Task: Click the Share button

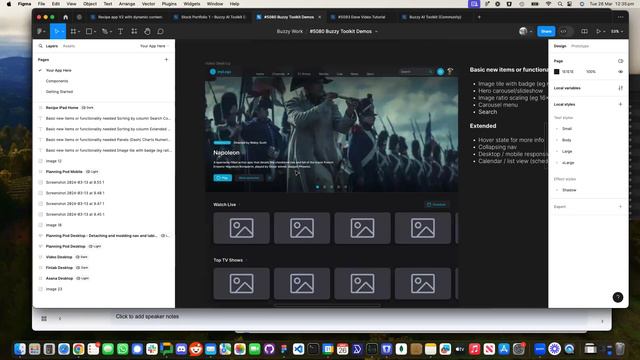Action: [546, 31]
